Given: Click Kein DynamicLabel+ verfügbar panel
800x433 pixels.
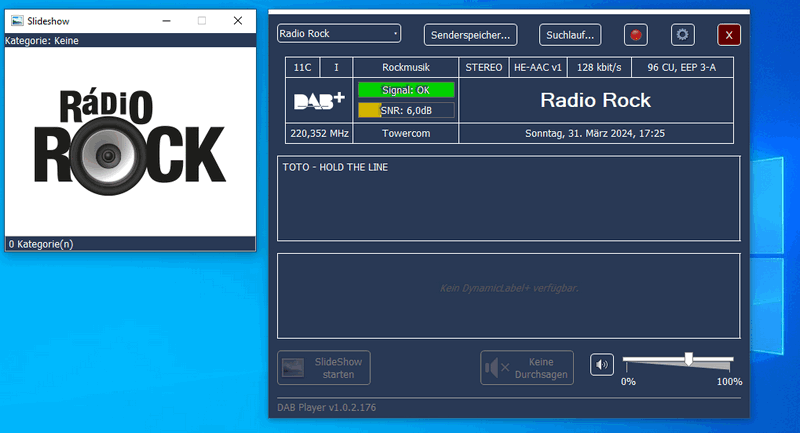Looking at the screenshot, I should click(x=509, y=296).
